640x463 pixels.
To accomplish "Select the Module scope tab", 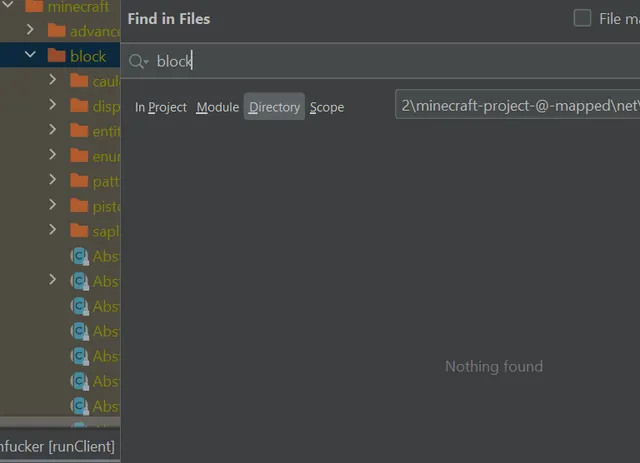I will (x=218, y=107).
